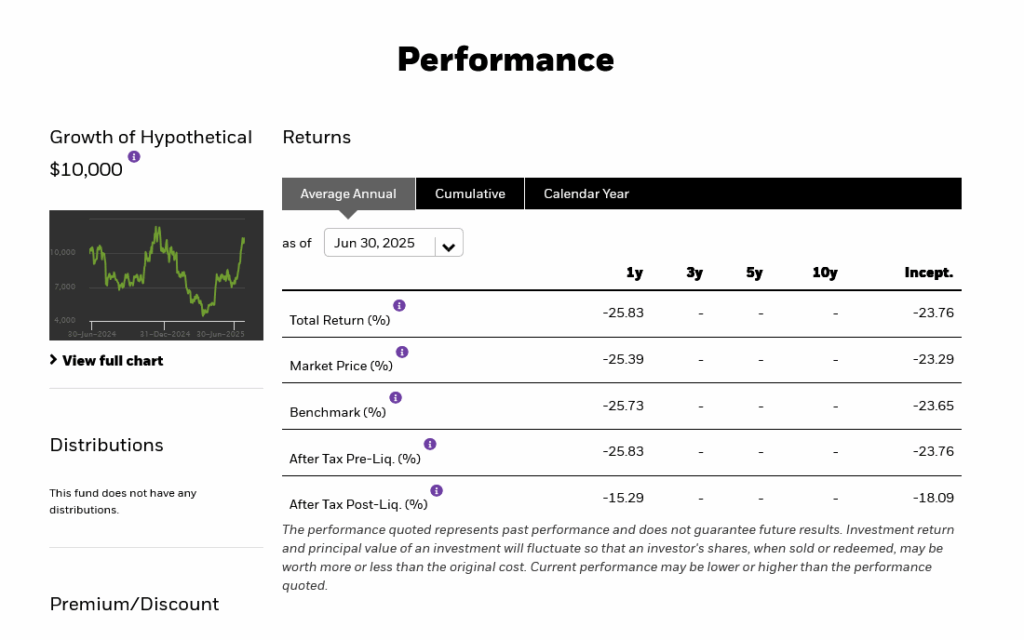Click the growth chart thumbnail

156,275
